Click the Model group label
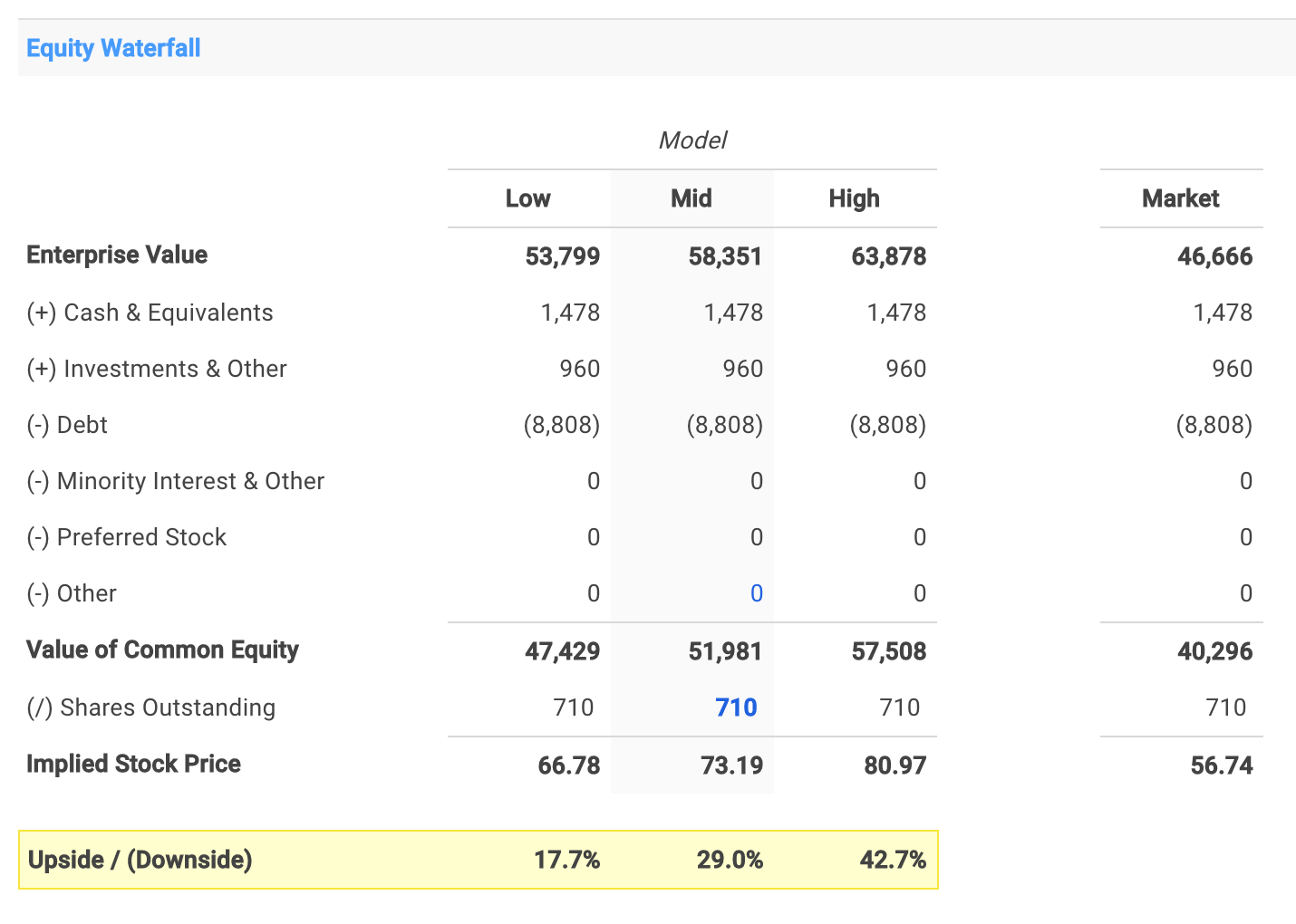Screen dimensions: 1296x924 (693, 140)
